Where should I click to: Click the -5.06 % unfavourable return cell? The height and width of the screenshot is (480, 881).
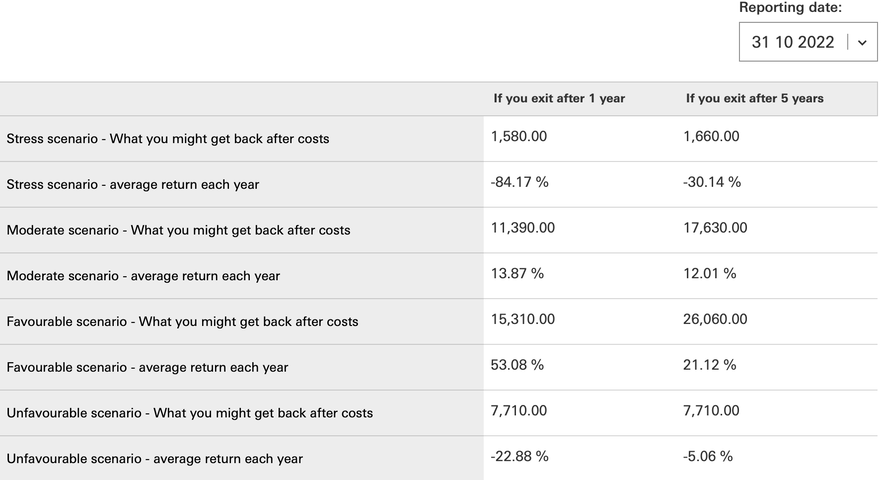click(708, 456)
